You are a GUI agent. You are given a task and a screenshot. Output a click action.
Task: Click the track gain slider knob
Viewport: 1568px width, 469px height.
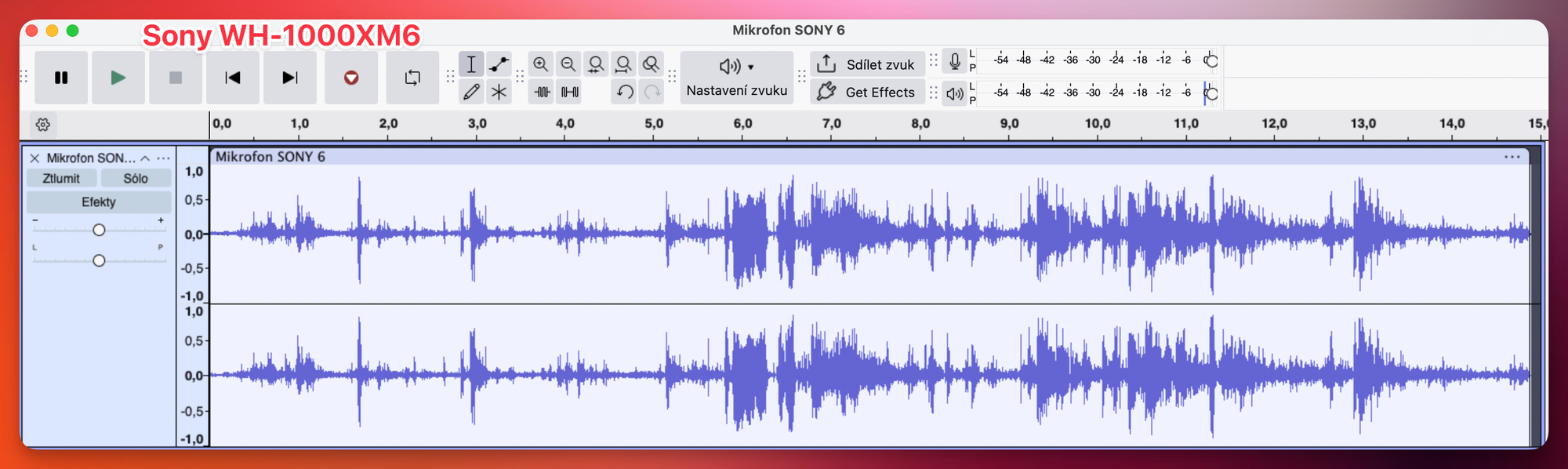pos(99,230)
